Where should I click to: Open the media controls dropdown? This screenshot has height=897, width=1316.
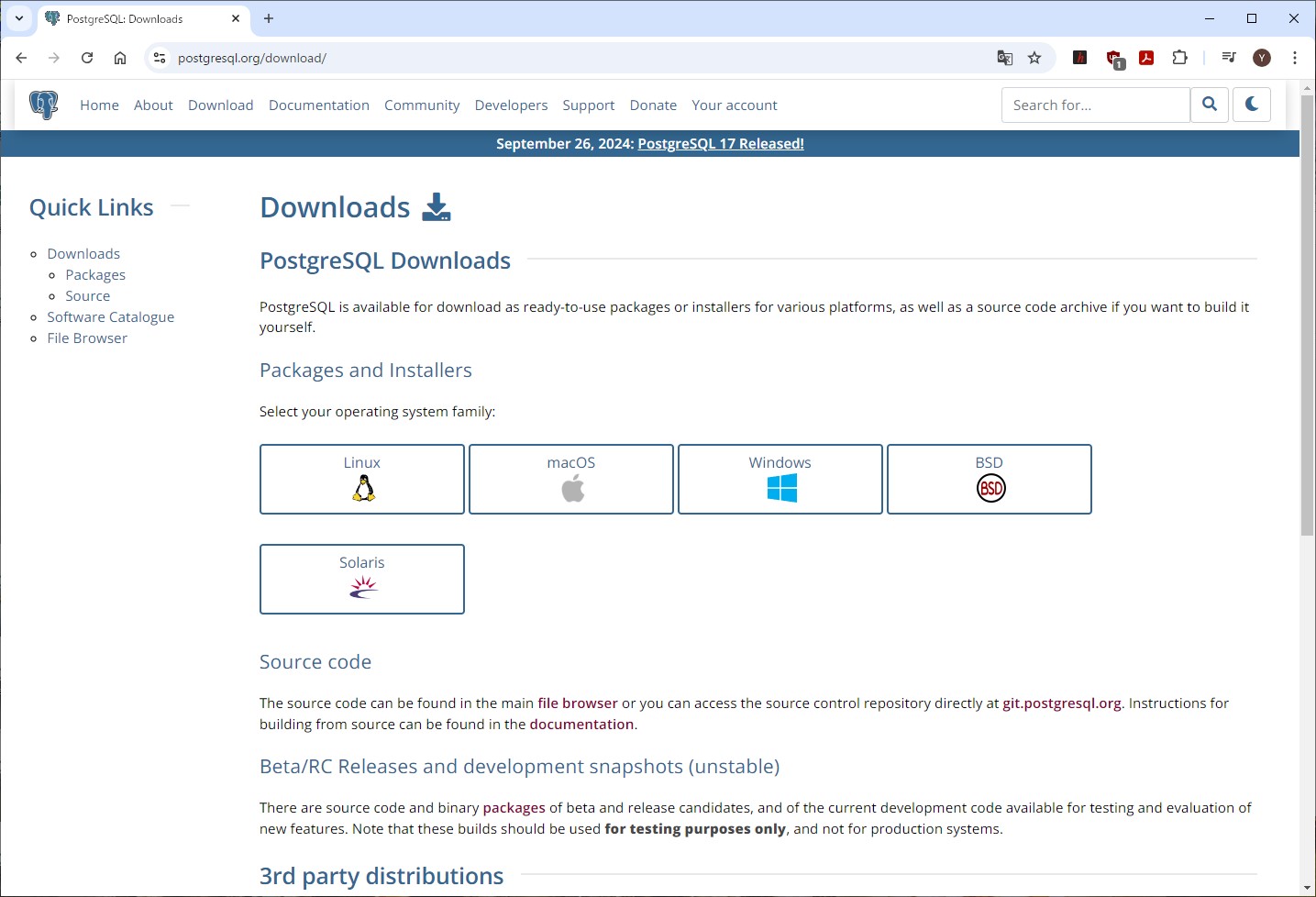tap(1228, 57)
